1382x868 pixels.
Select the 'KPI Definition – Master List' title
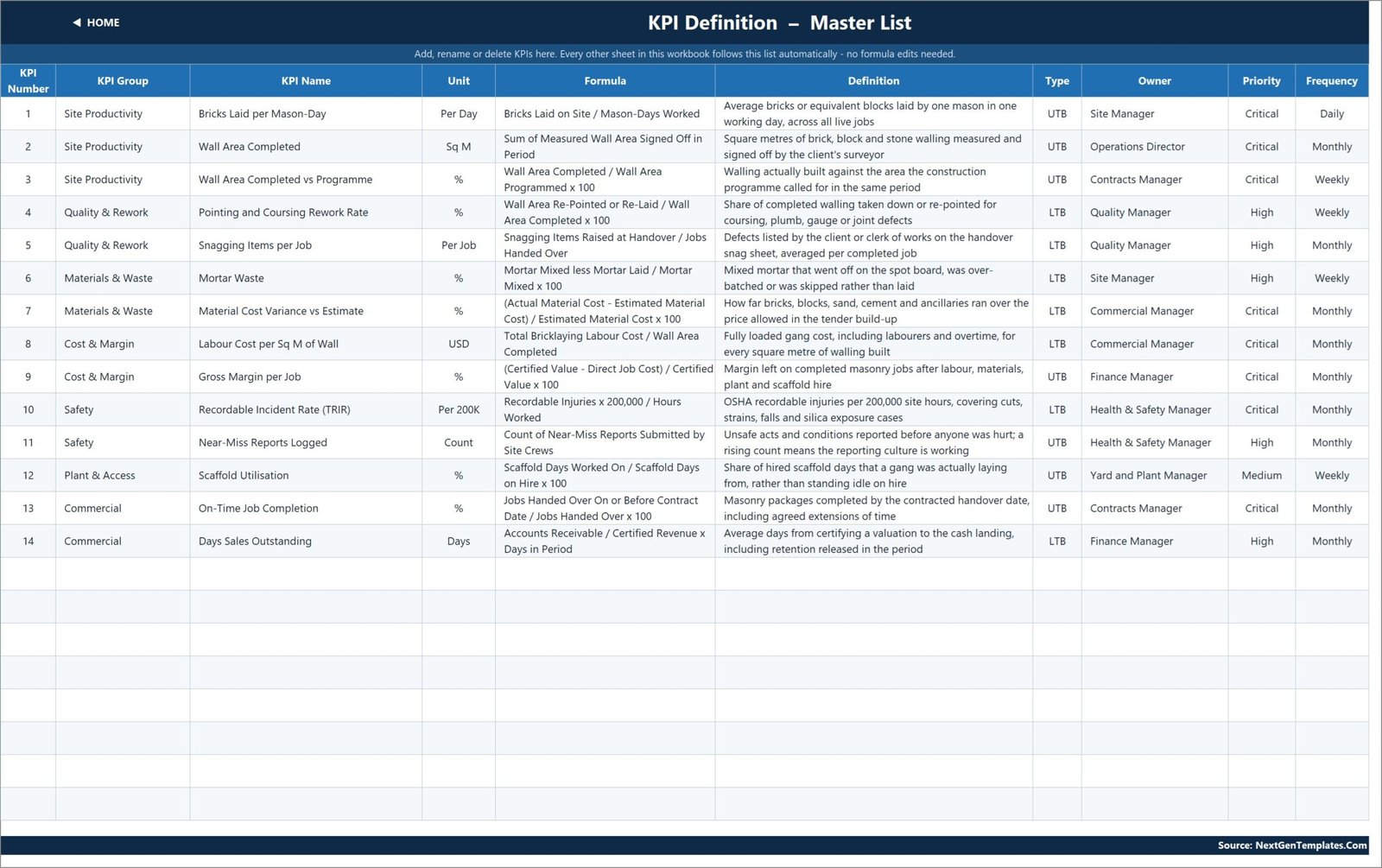(779, 23)
